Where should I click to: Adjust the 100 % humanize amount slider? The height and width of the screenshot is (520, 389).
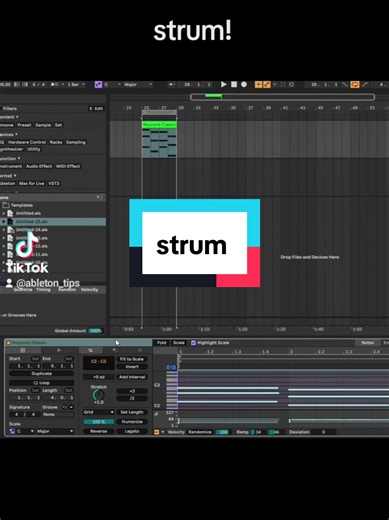pyautogui.click(x=98, y=422)
